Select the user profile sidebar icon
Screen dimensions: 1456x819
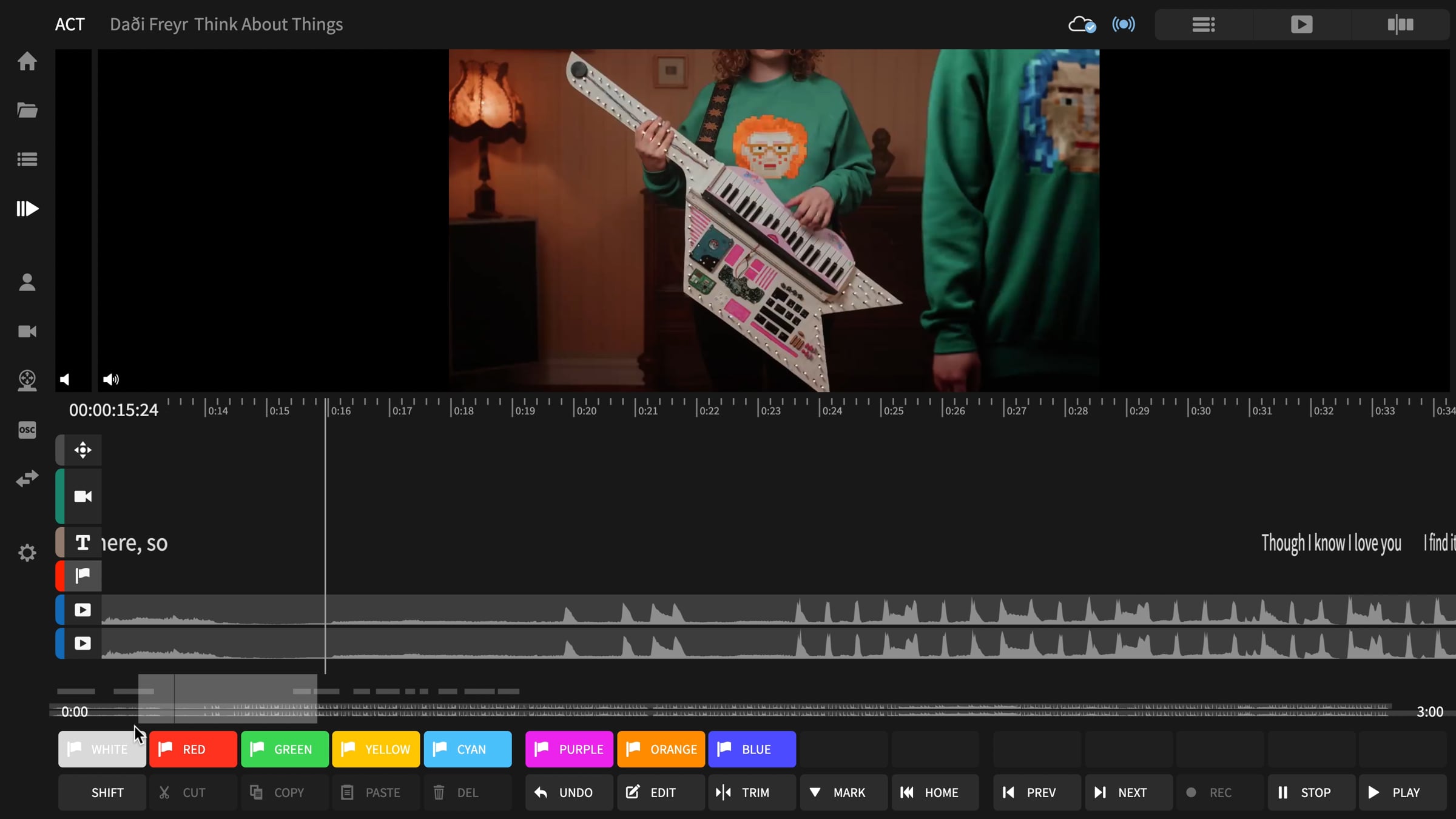point(27,282)
